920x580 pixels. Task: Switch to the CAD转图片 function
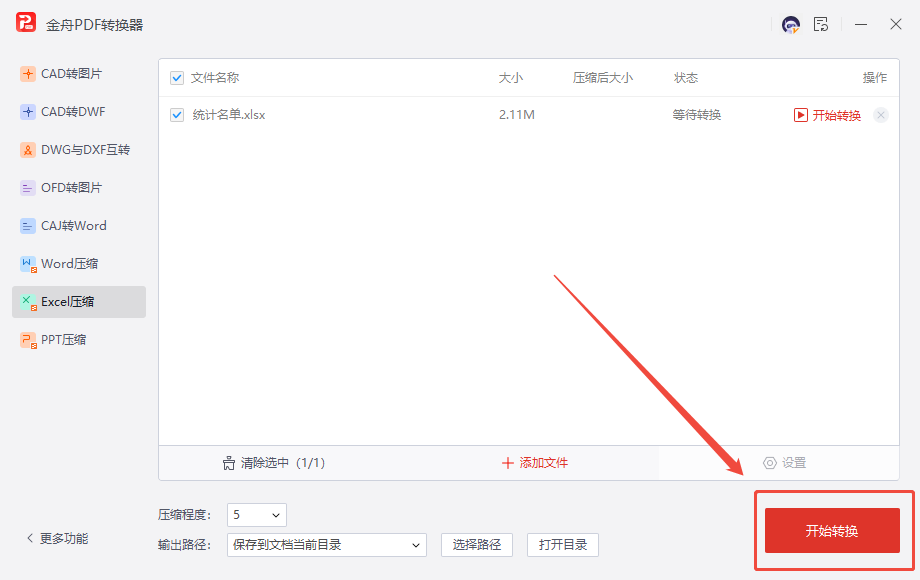click(79, 74)
